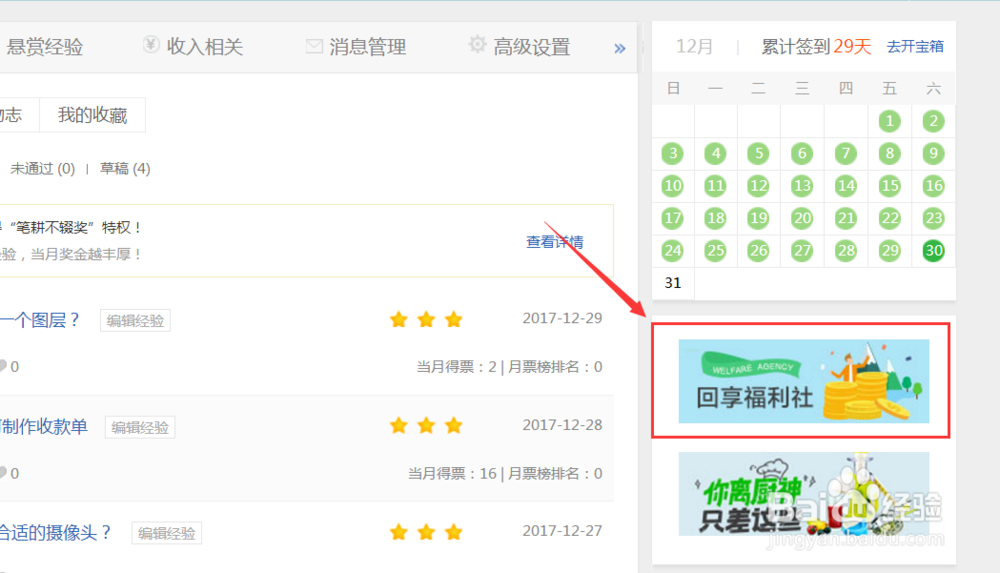This screenshot has height=573, width=1000.
Task: Click calendar day 2 check-in circle
Action: click(933, 121)
